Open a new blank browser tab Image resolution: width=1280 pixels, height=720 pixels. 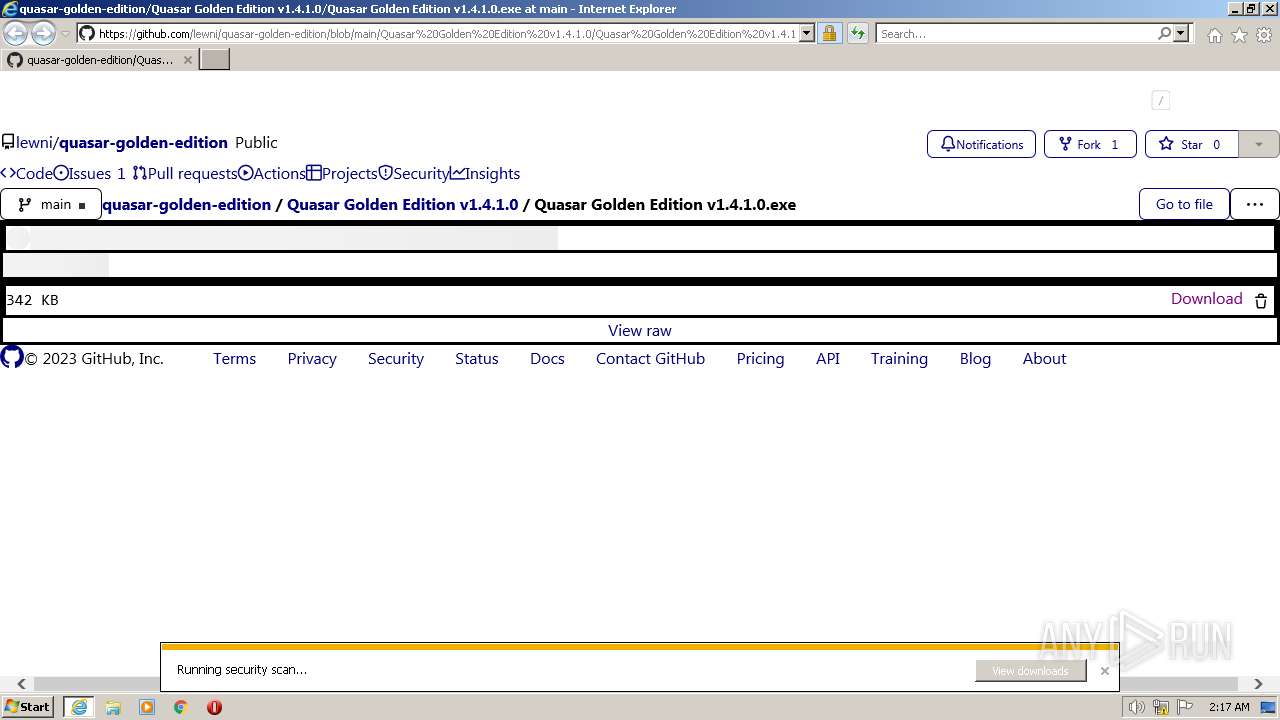pos(215,60)
